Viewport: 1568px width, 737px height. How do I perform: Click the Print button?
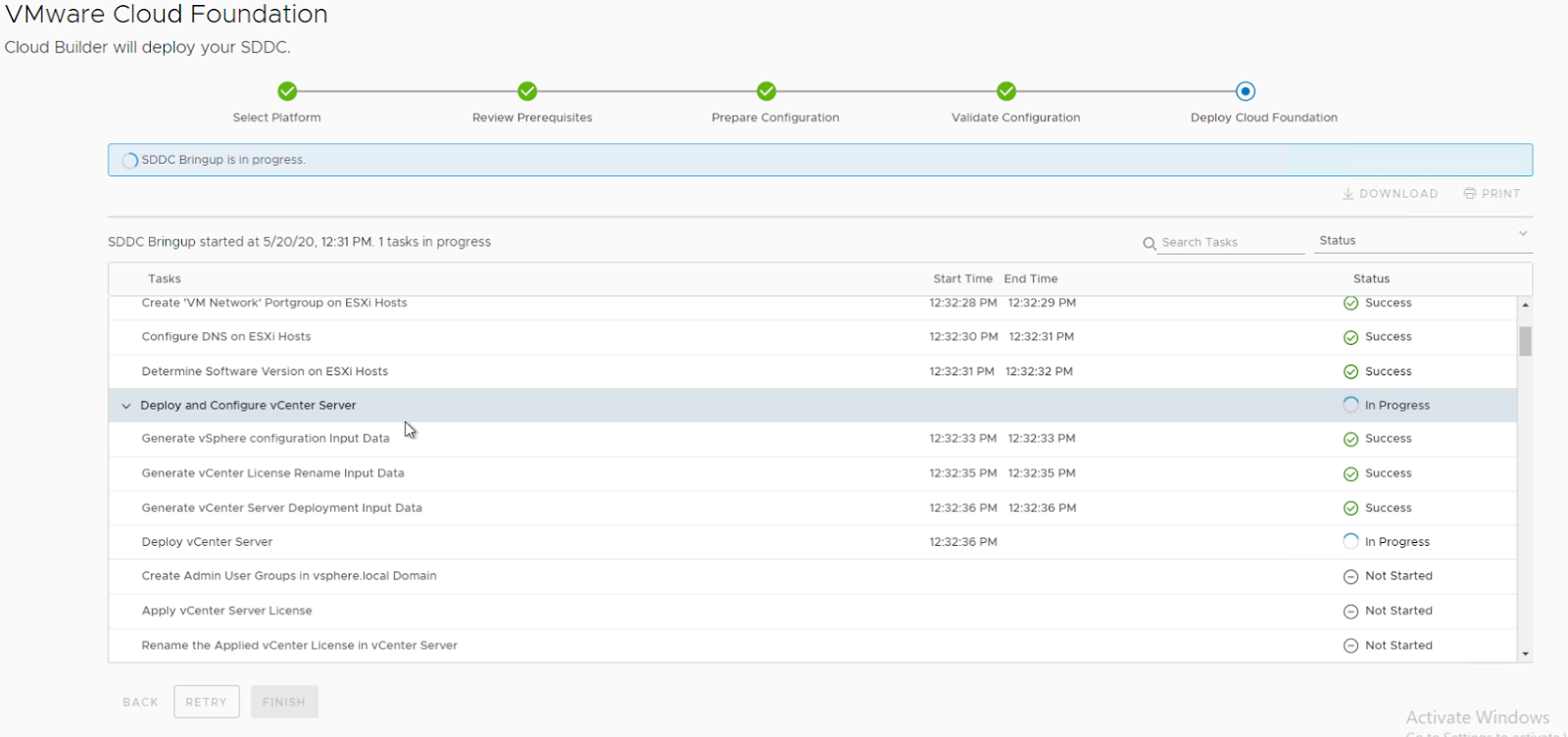(1492, 193)
